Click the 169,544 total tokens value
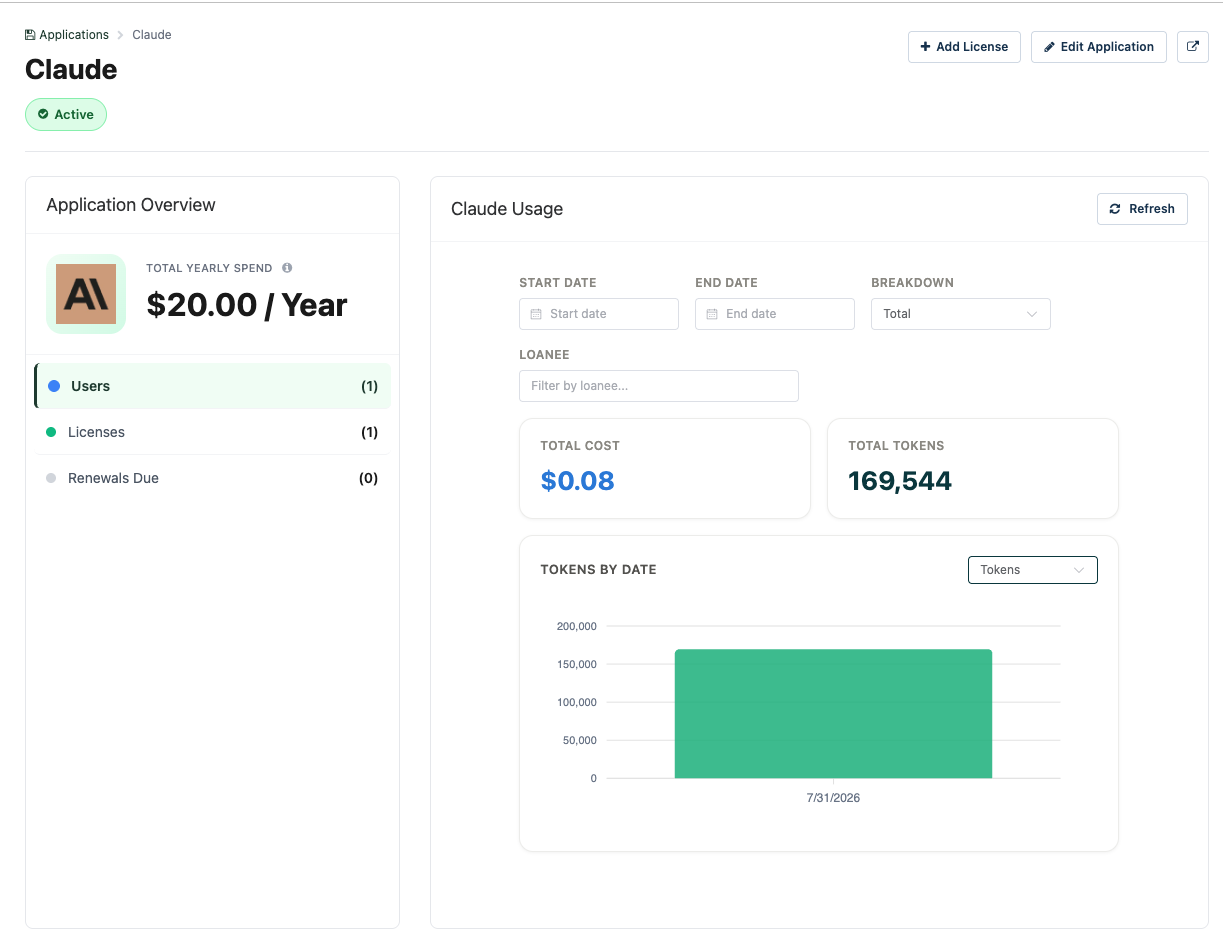Viewport: 1223px width, 944px height. click(900, 481)
